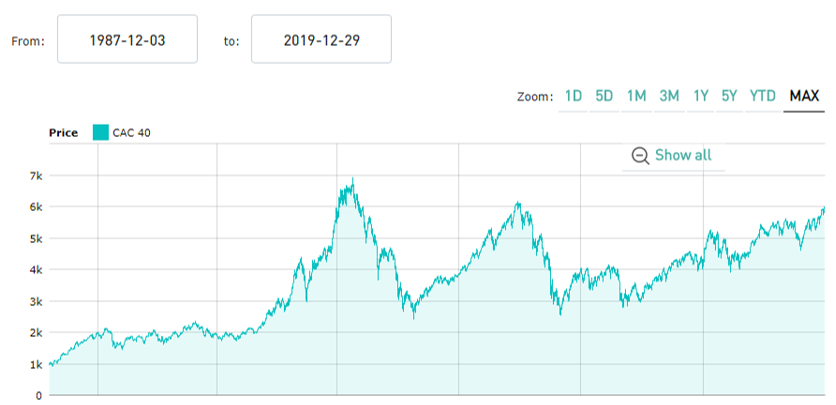The image size is (836, 405).
Task: Click the Show all link
Action: pyautogui.click(x=683, y=155)
